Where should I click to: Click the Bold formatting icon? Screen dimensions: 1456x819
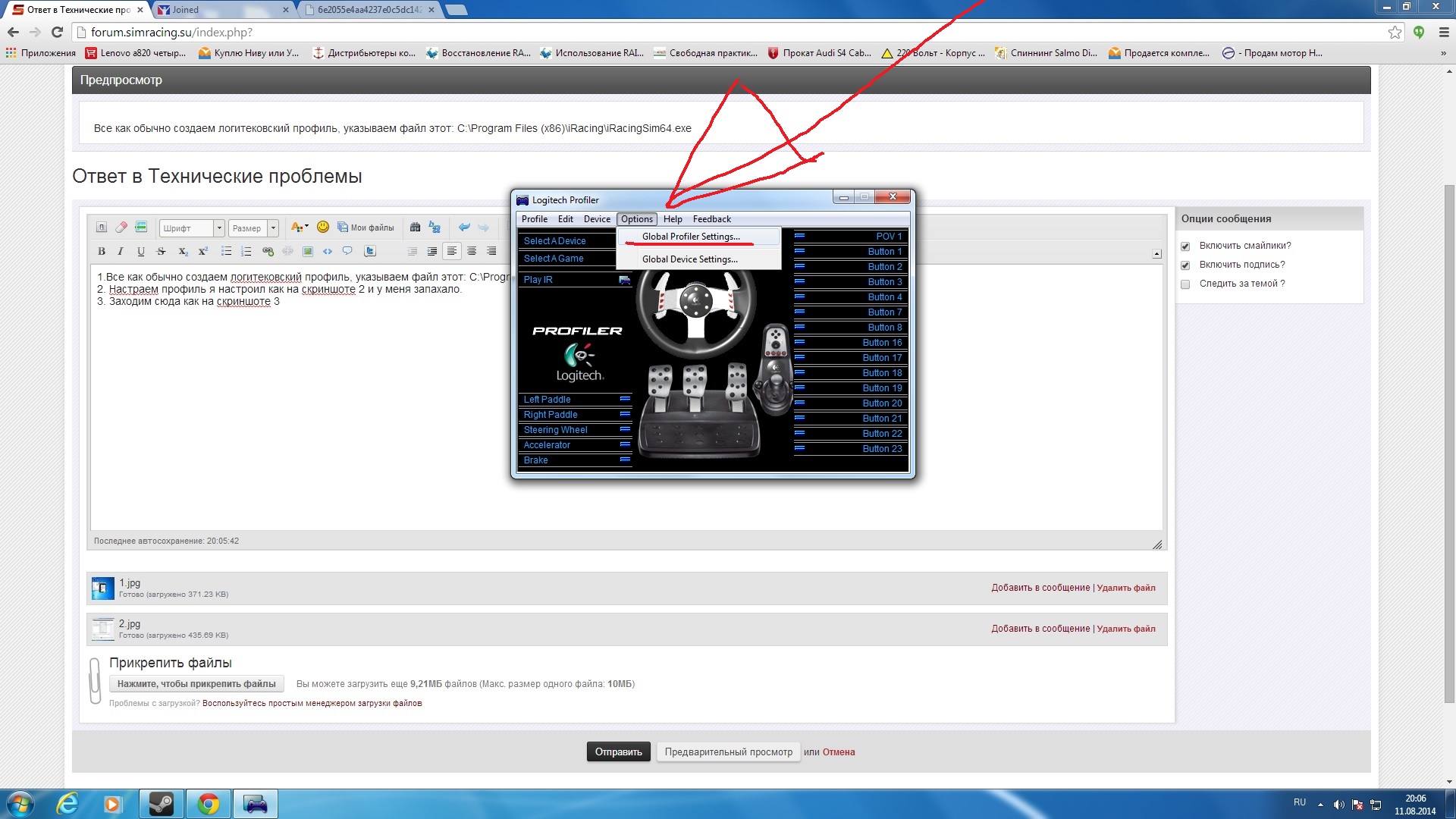click(102, 251)
